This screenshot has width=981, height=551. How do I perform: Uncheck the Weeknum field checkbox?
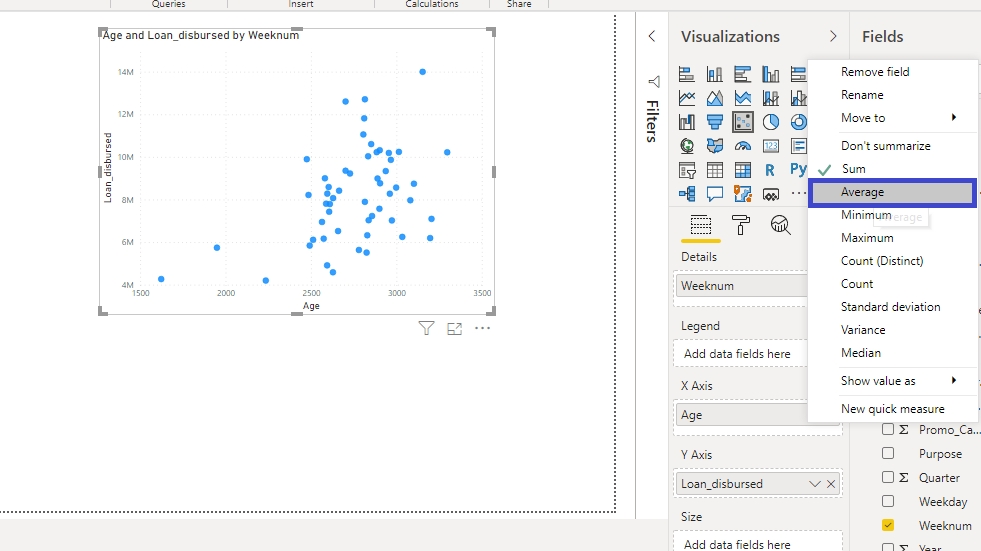click(888, 525)
